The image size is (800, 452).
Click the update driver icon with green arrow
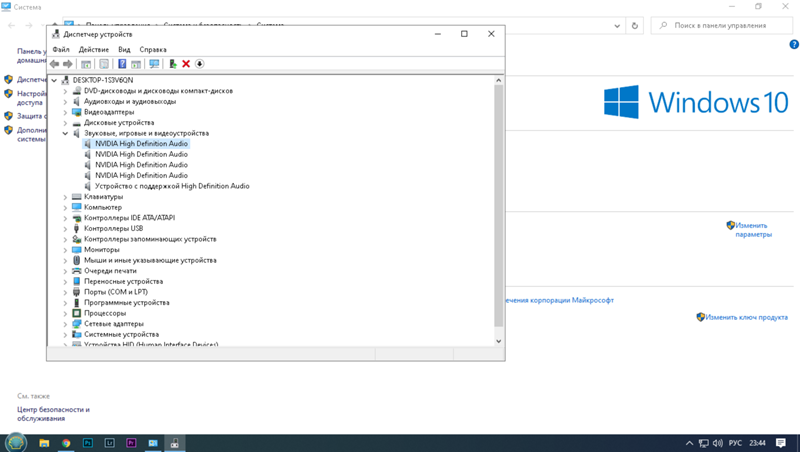coord(173,64)
